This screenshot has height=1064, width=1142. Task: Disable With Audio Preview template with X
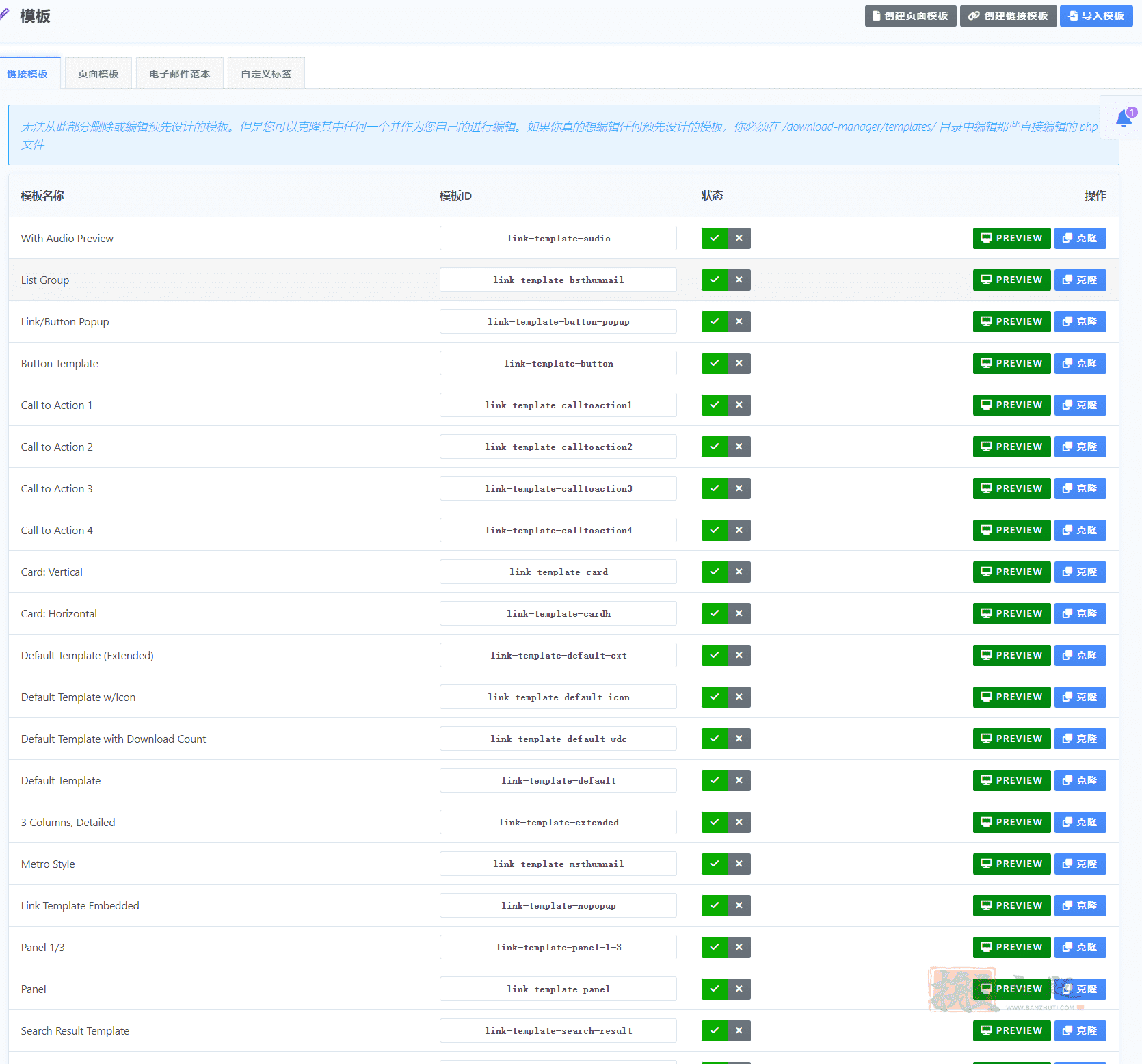coord(739,238)
